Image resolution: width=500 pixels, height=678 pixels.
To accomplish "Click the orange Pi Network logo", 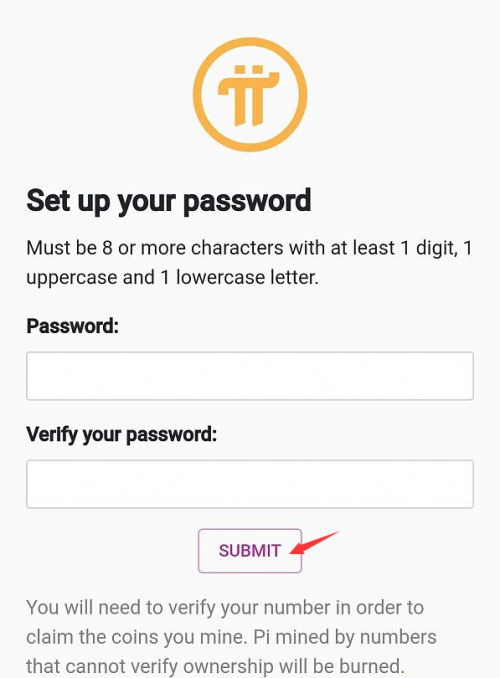I will pos(250,95).
